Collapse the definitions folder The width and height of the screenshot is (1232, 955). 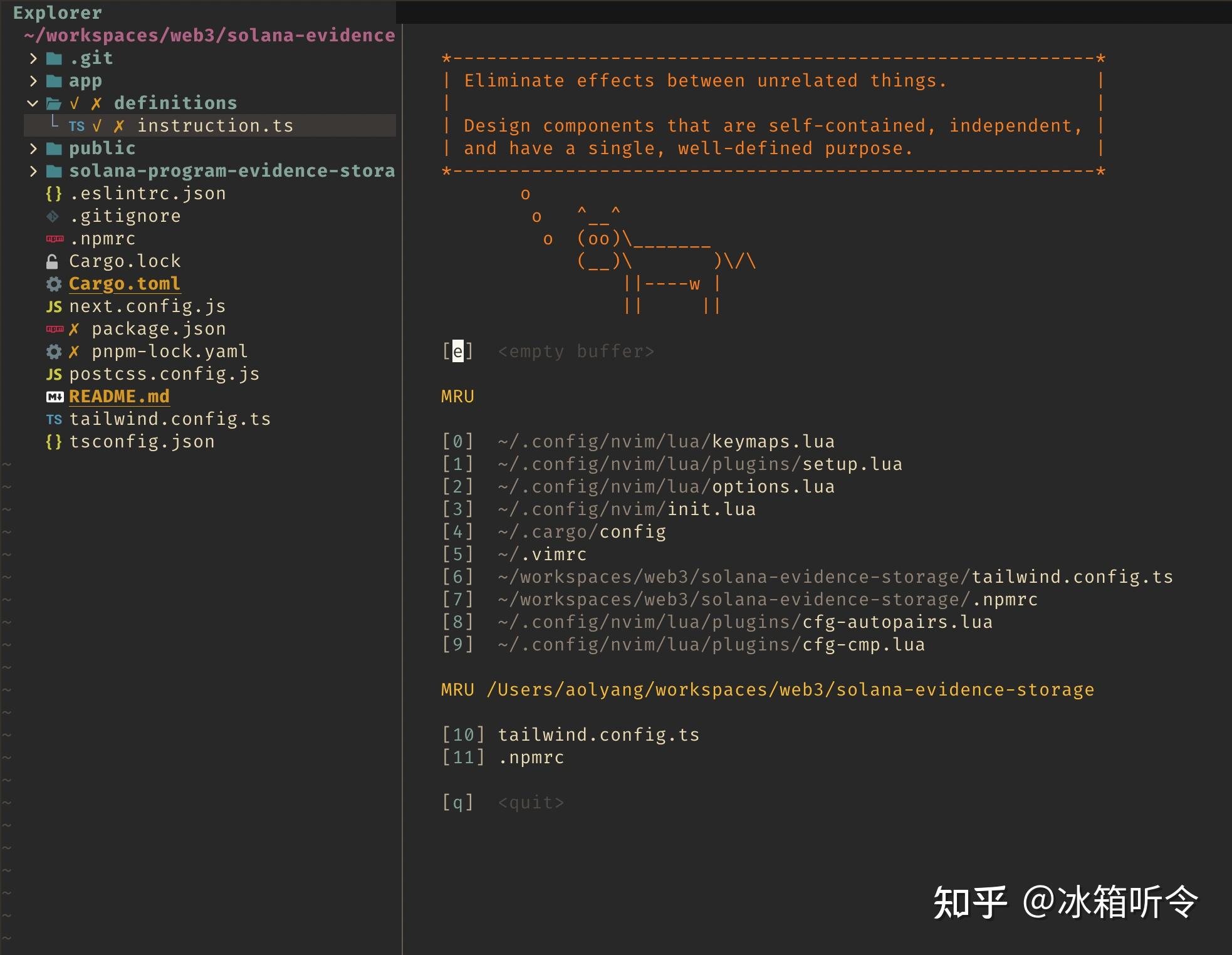click(31, 103)
